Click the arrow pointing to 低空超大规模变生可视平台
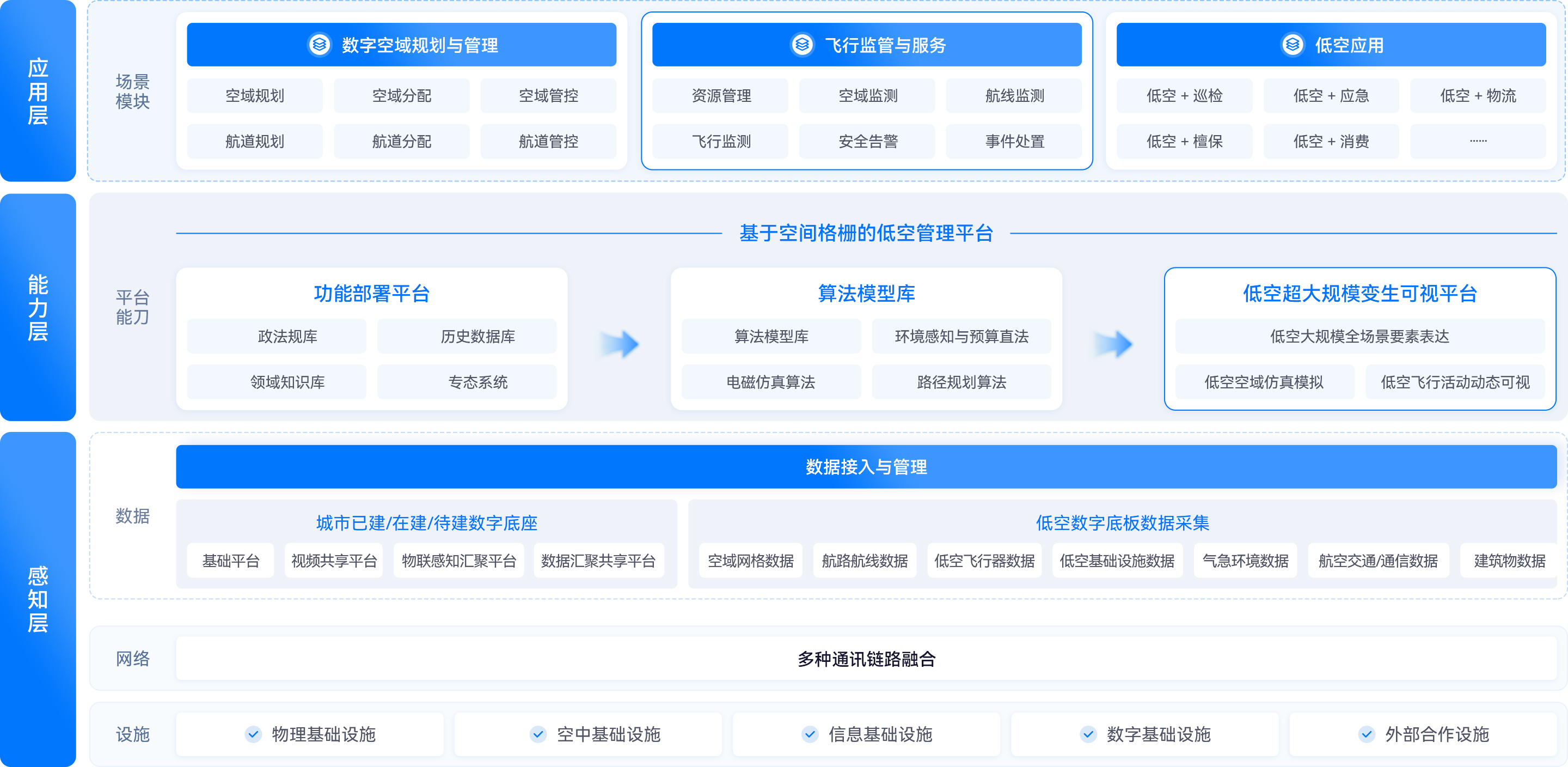The width and height of the screenshot is (1568, 767). (x=1112, y=343)
